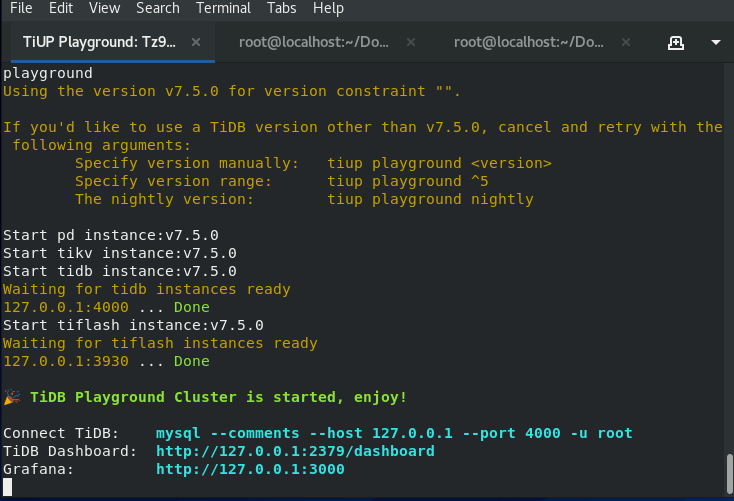Expand the Tabs menu

coord(282,8)
